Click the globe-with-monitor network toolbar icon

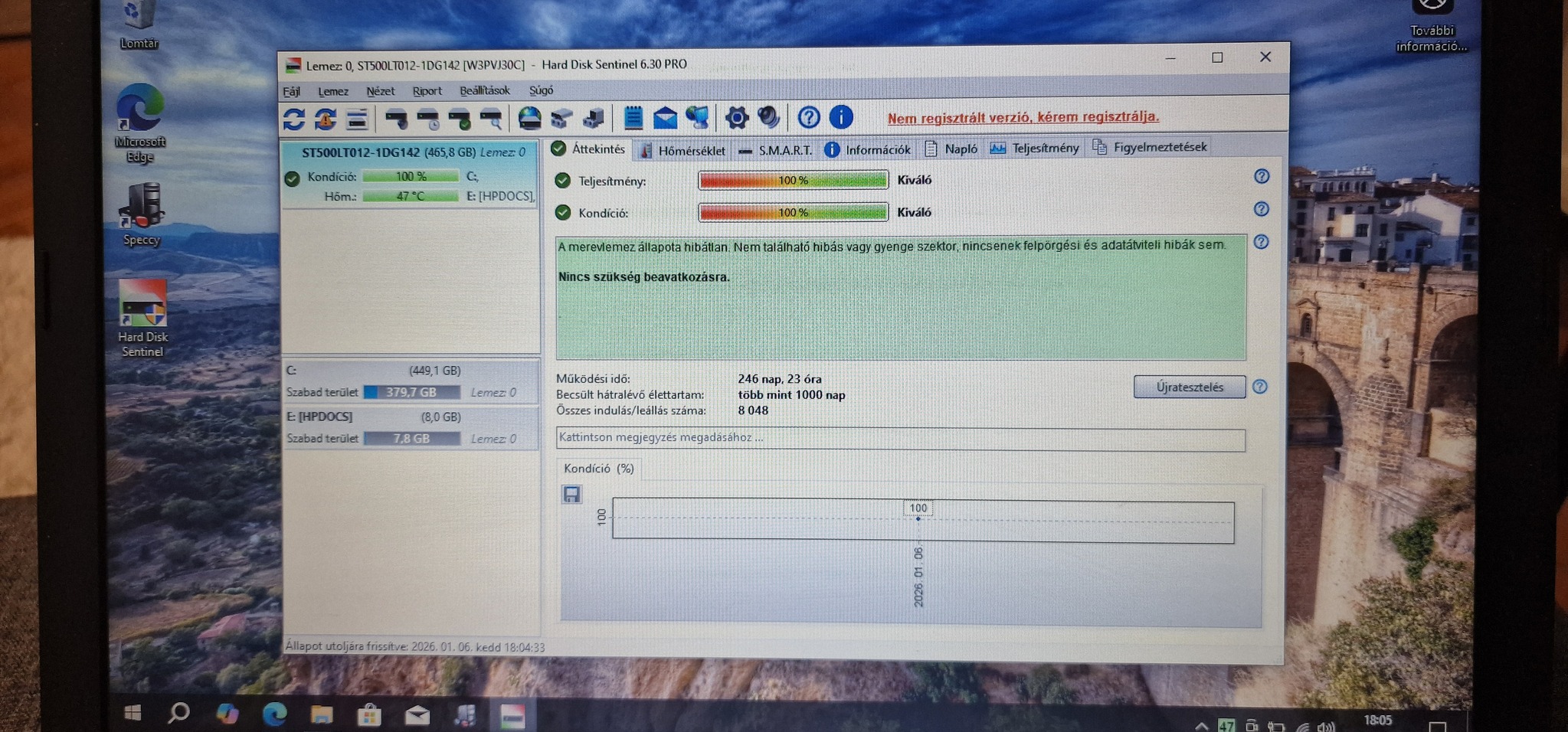pyautogui.click(x=697, y=117)
